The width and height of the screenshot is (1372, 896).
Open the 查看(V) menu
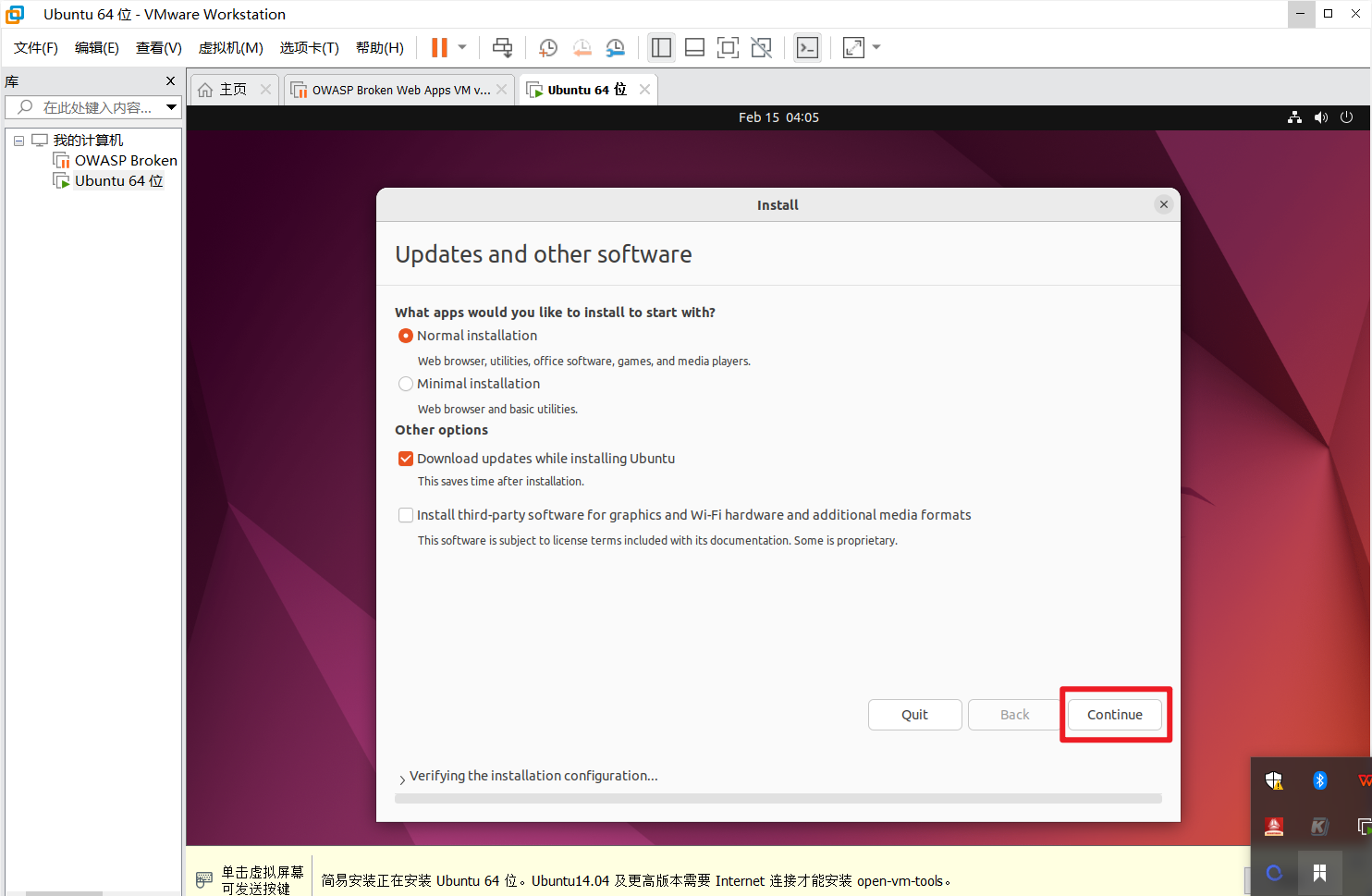pos(159,47)
